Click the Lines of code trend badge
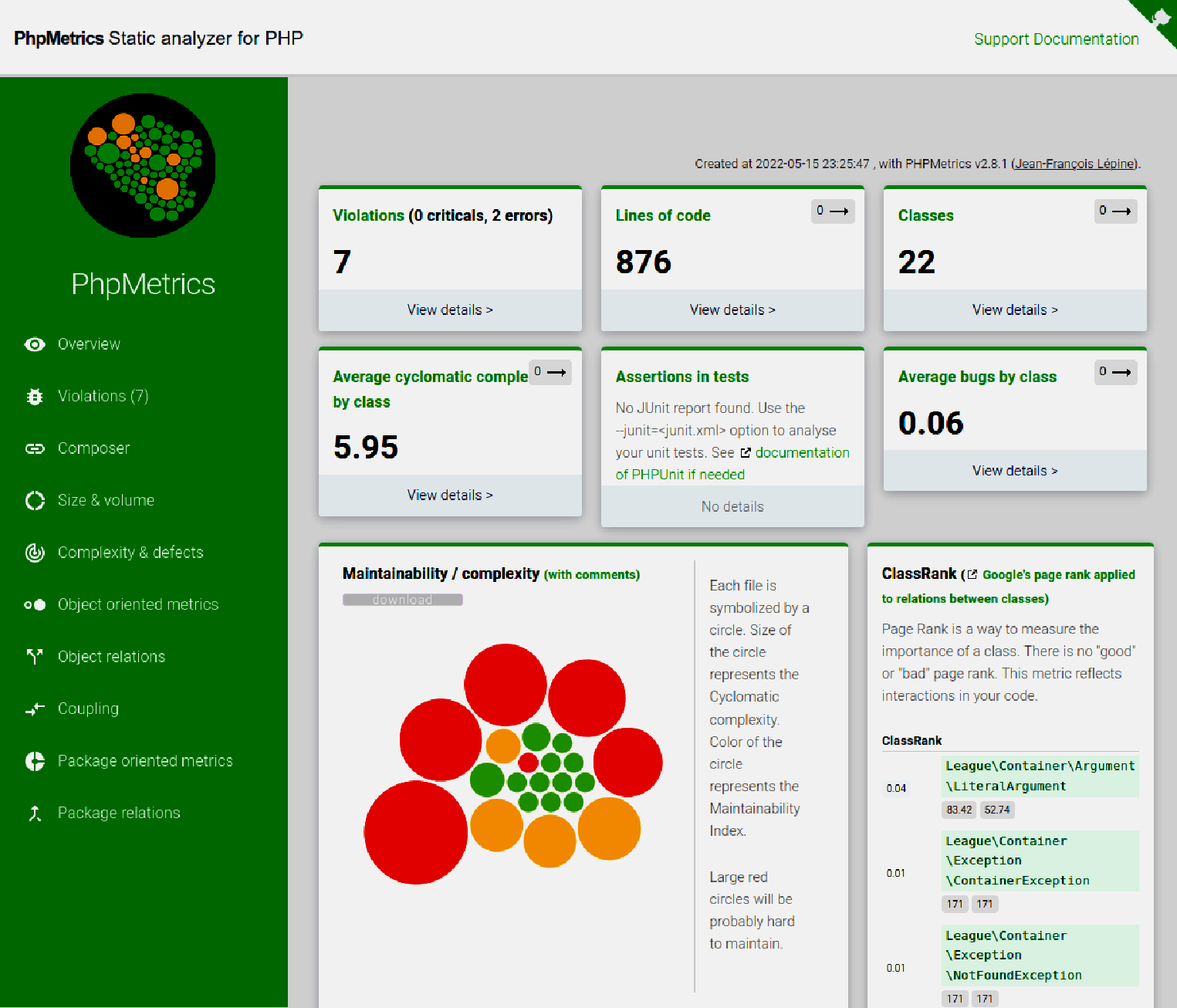 coord(833,211)
